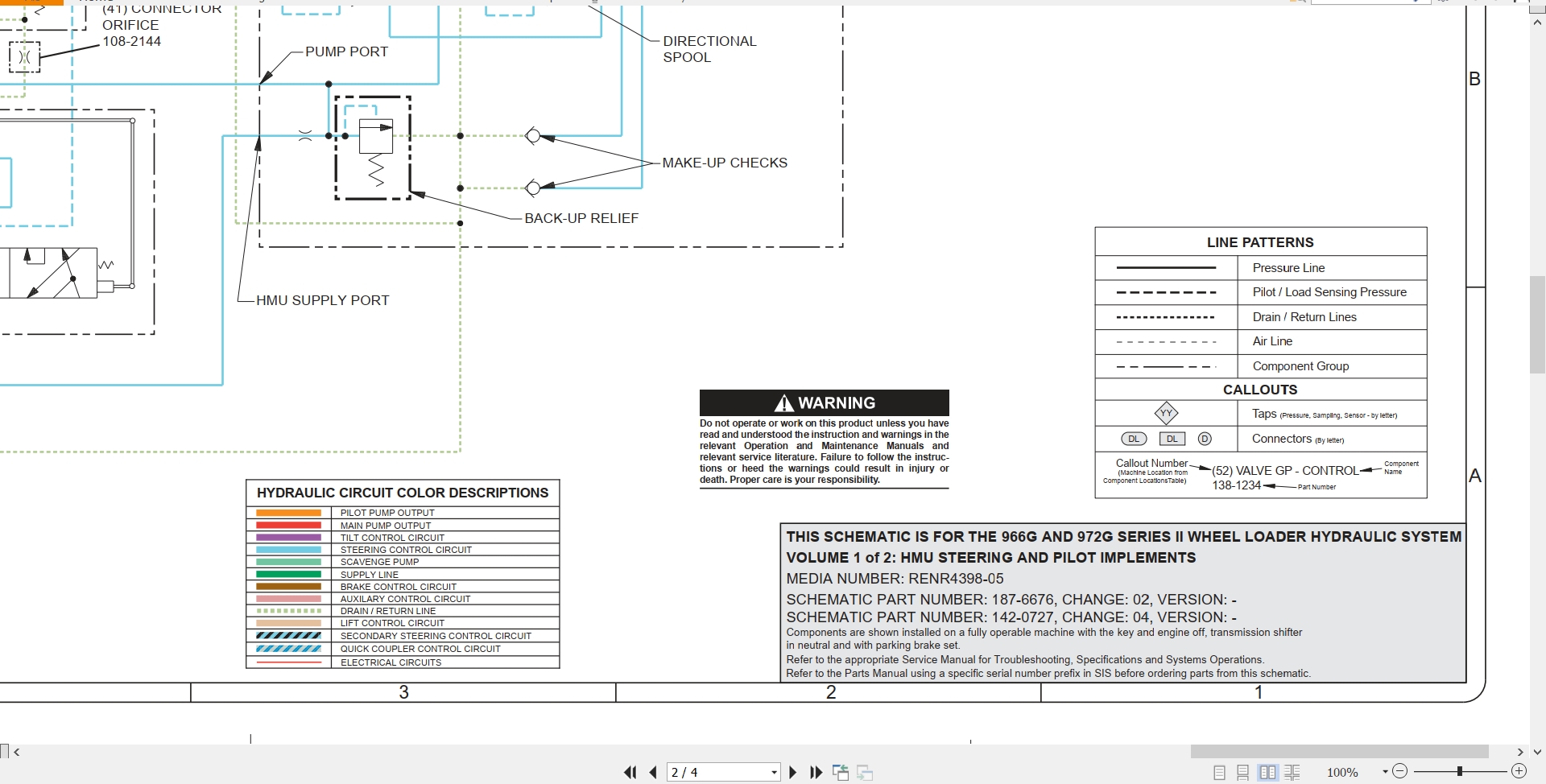This screenshot has height=784, width=1546.
Task: Click the ELECTRICAL CIRCUITS row text
Action: click(x=391, y=662)
